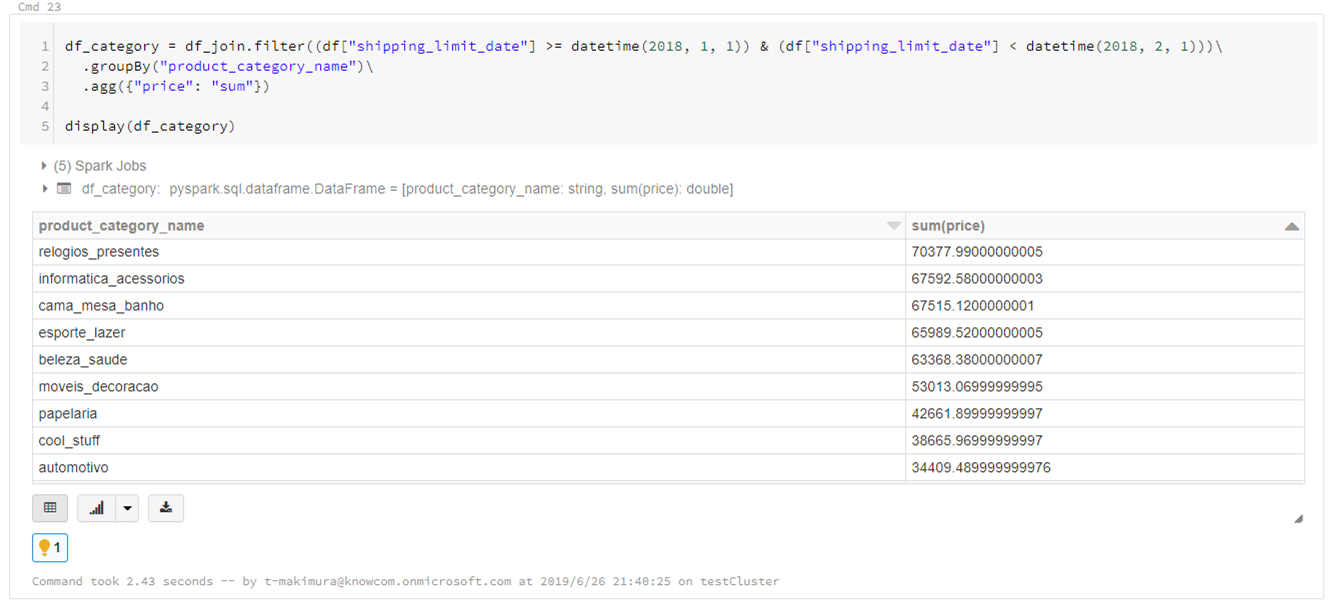Switch results to table view

(x=50, y=508)
